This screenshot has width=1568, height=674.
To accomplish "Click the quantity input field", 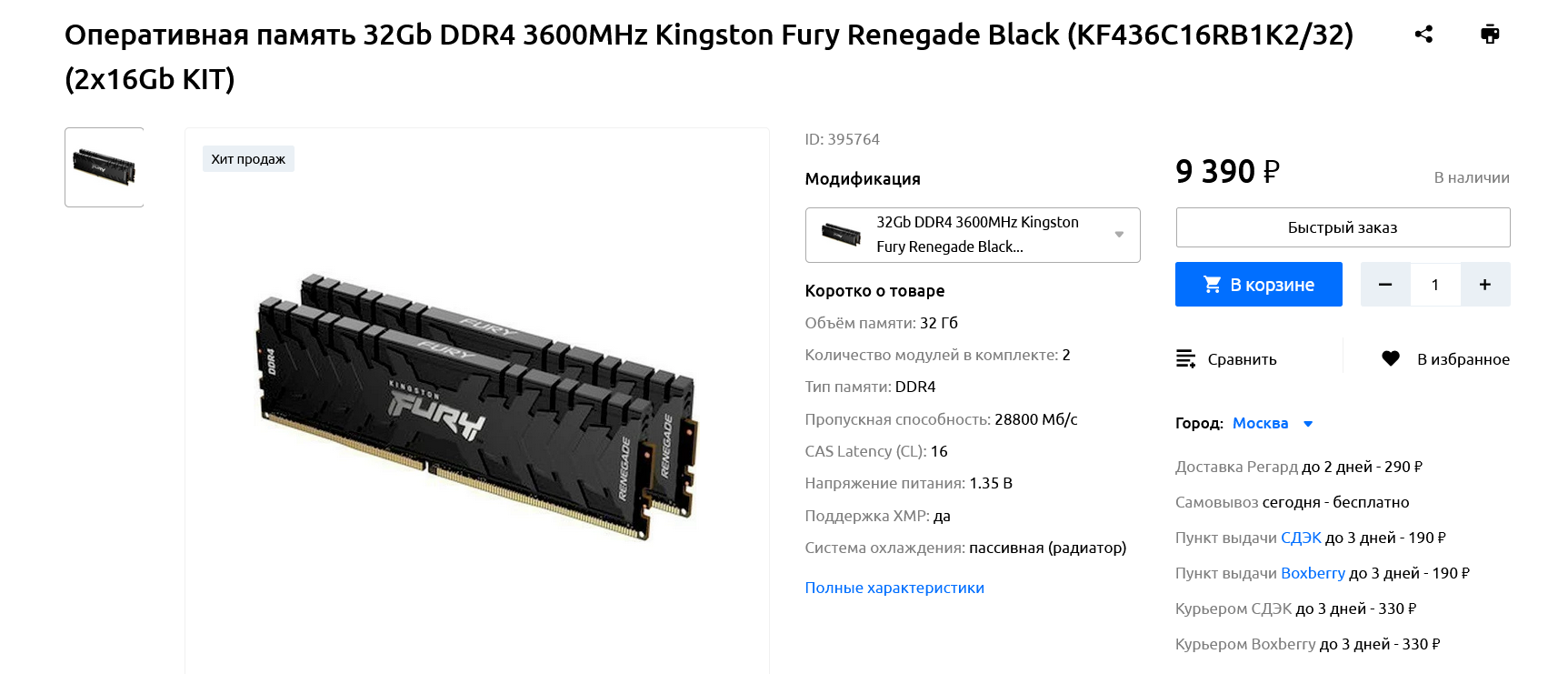I will click(1435, 285).
